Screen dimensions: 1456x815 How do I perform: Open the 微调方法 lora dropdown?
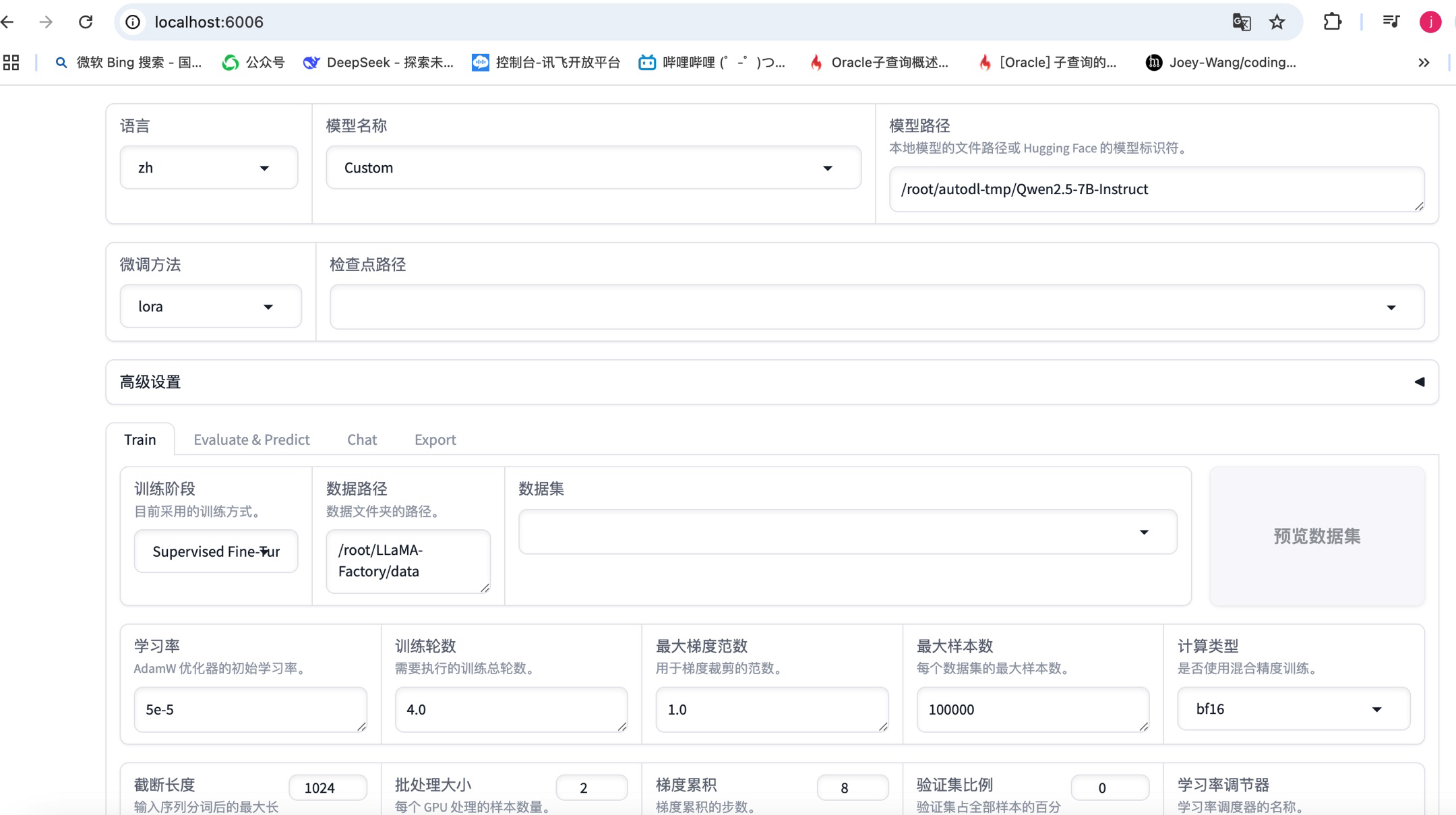[210, 307]
